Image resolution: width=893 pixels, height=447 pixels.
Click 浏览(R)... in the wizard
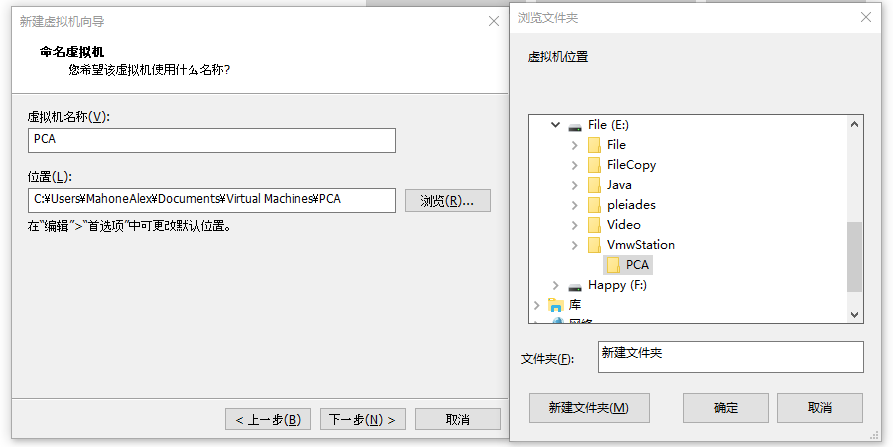[448, 200]
